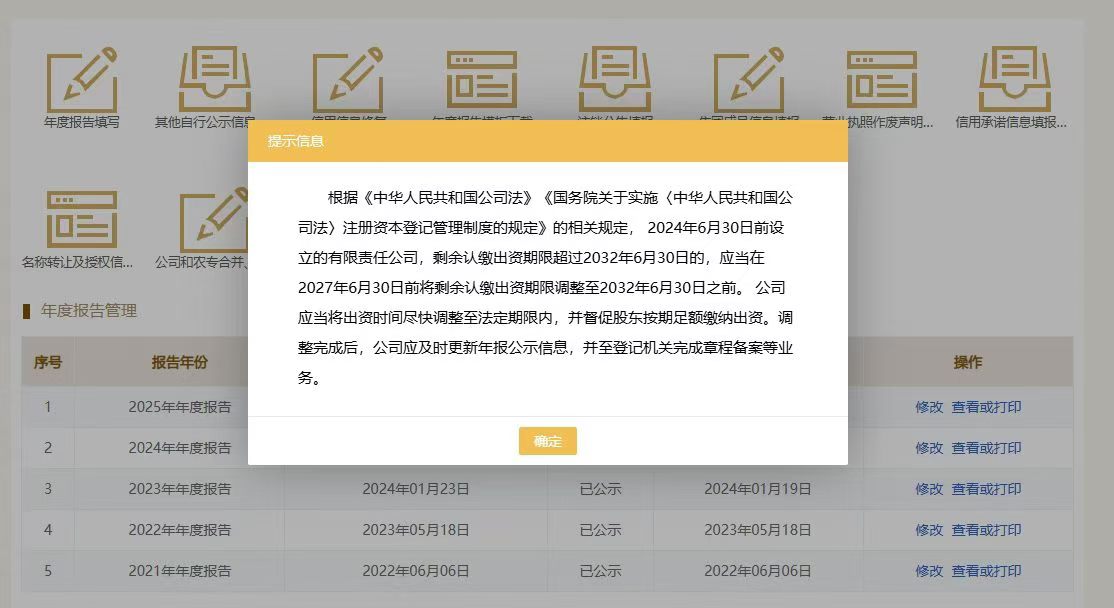Open the 营业执照作废声明 icon
This screenshot has height=608, width=1114.
click(882, 80)
